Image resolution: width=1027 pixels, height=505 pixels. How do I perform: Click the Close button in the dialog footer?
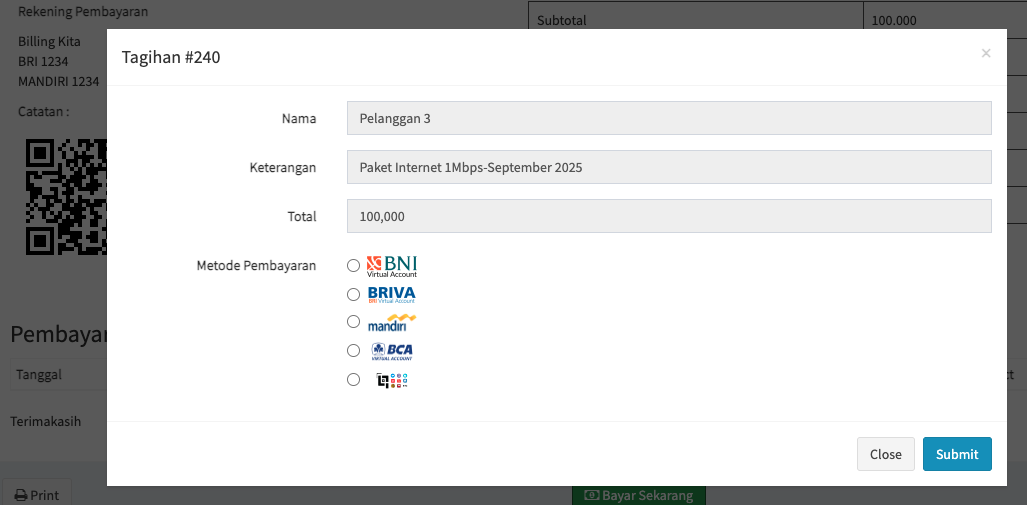(x=885, y=454)
